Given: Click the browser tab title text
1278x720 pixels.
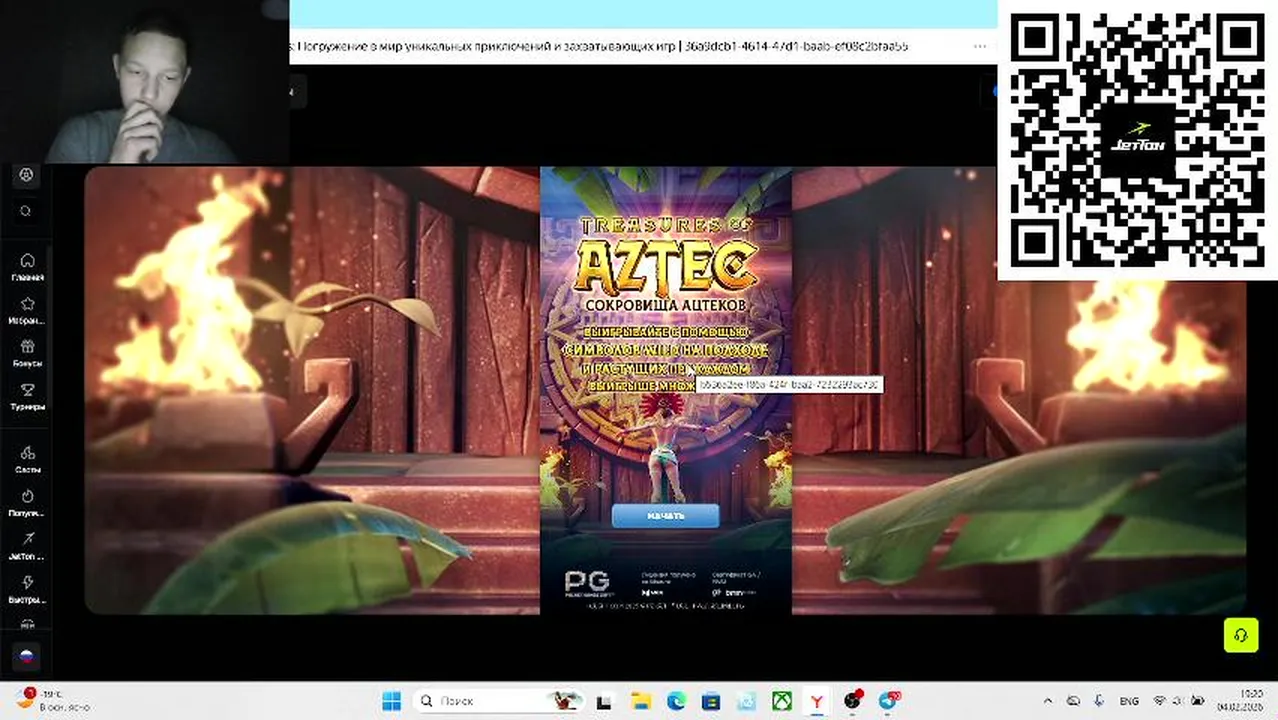Looking at the screenshot, I should 599,46.
